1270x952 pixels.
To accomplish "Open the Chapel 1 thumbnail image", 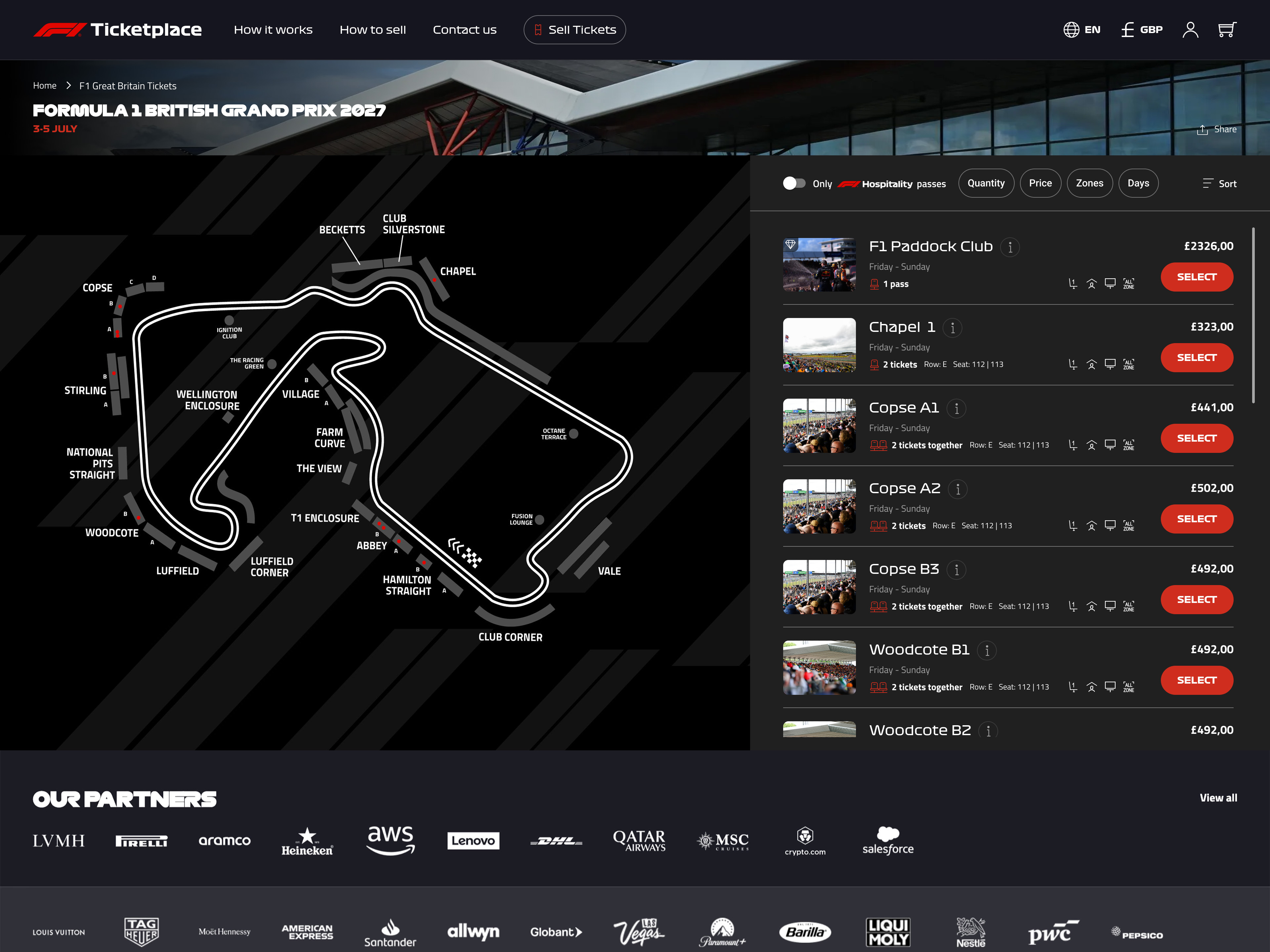I will coord(819,345).
